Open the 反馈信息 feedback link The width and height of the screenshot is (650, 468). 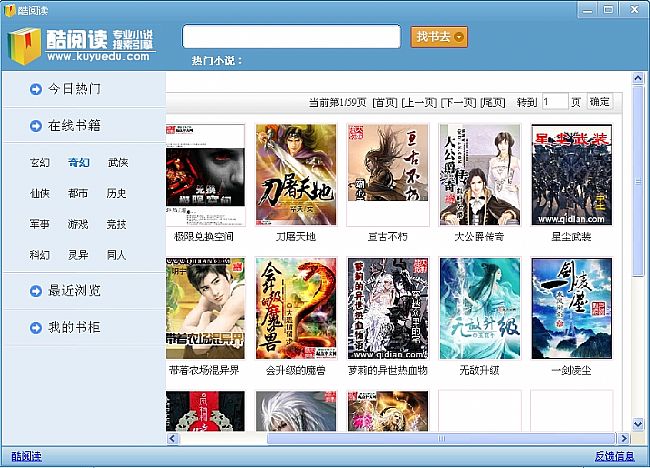614,456
